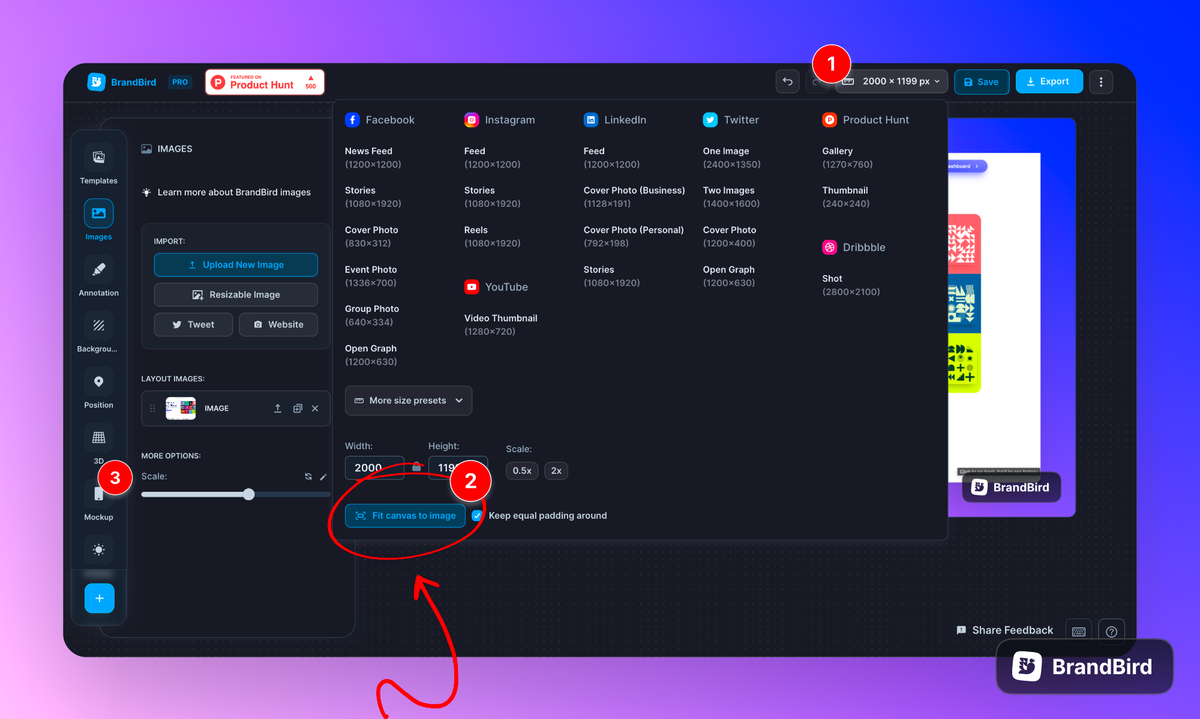Choose Facebook Event Photo preset
The image size is (1200, 719).
tap(371, 276)
